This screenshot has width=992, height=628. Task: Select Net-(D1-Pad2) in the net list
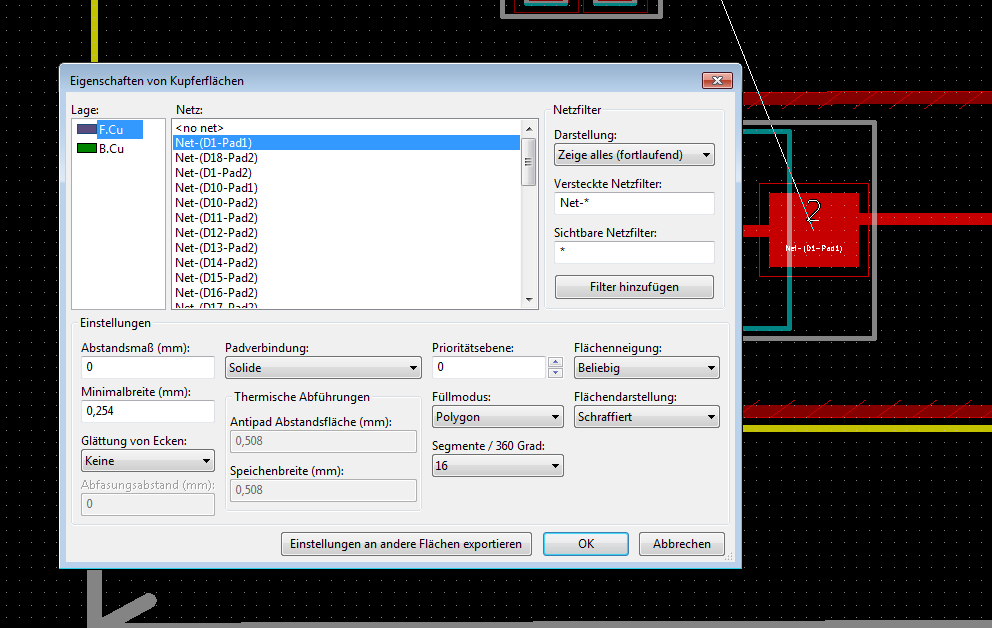tap(346, 173)
